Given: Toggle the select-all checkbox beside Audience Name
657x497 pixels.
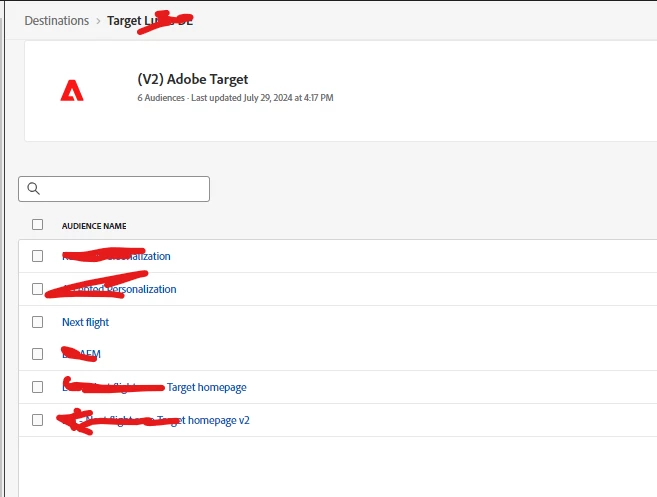Looking at the screenshot, I should 37,225.
